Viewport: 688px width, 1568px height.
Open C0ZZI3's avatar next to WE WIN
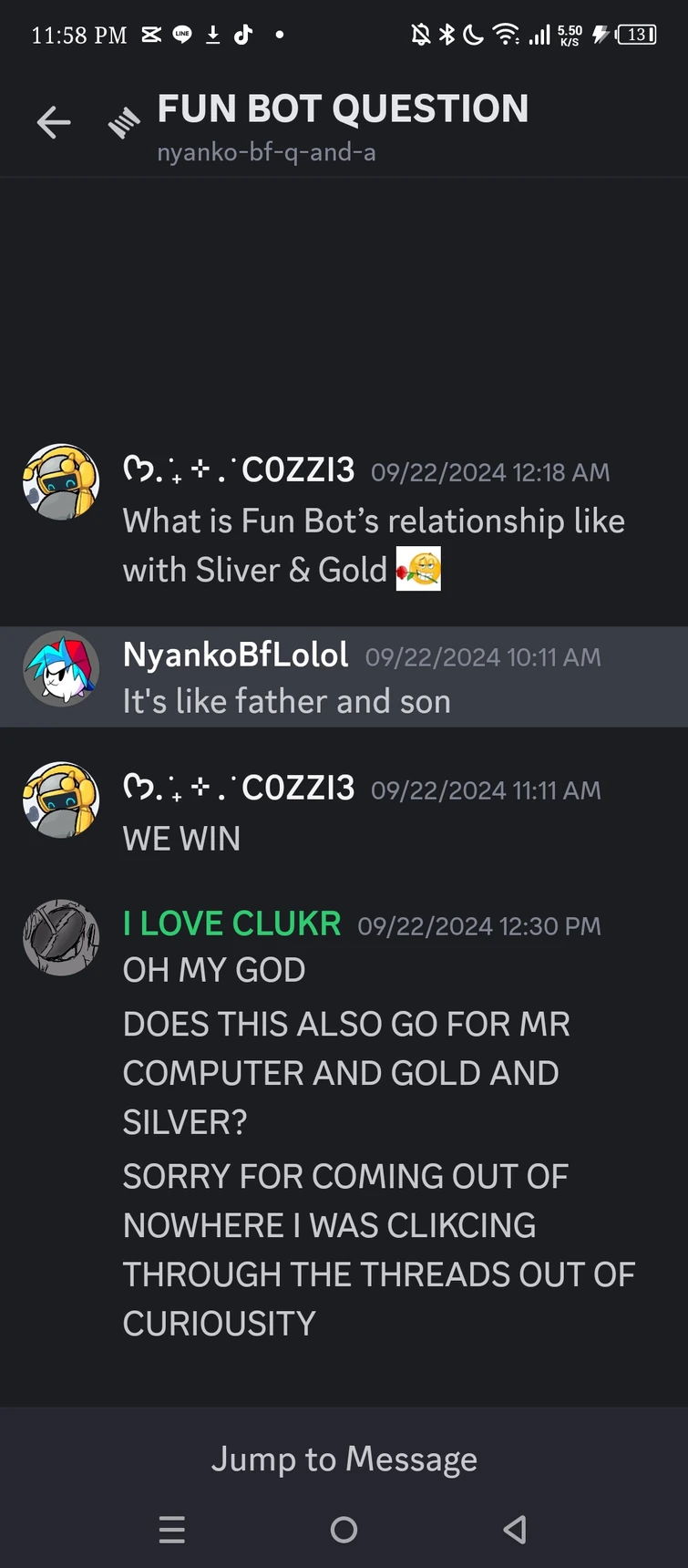(61, 799)
